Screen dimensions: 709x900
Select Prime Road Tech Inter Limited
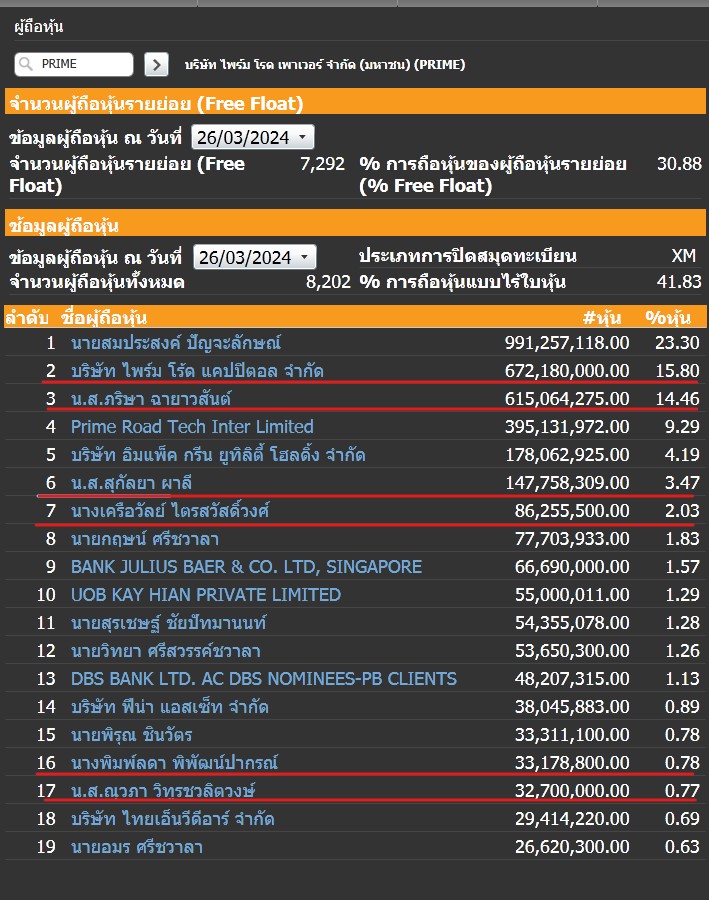pos(192,427)
